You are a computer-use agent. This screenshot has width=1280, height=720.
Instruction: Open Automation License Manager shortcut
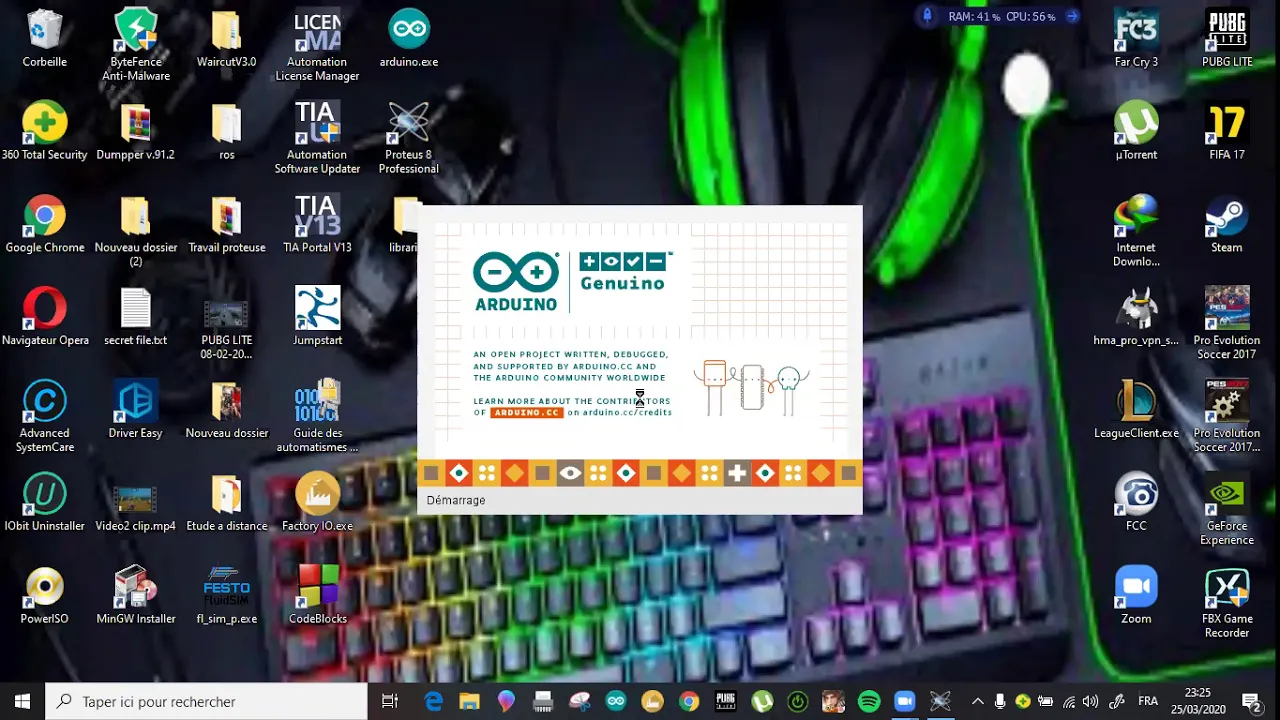click(317, 45)
